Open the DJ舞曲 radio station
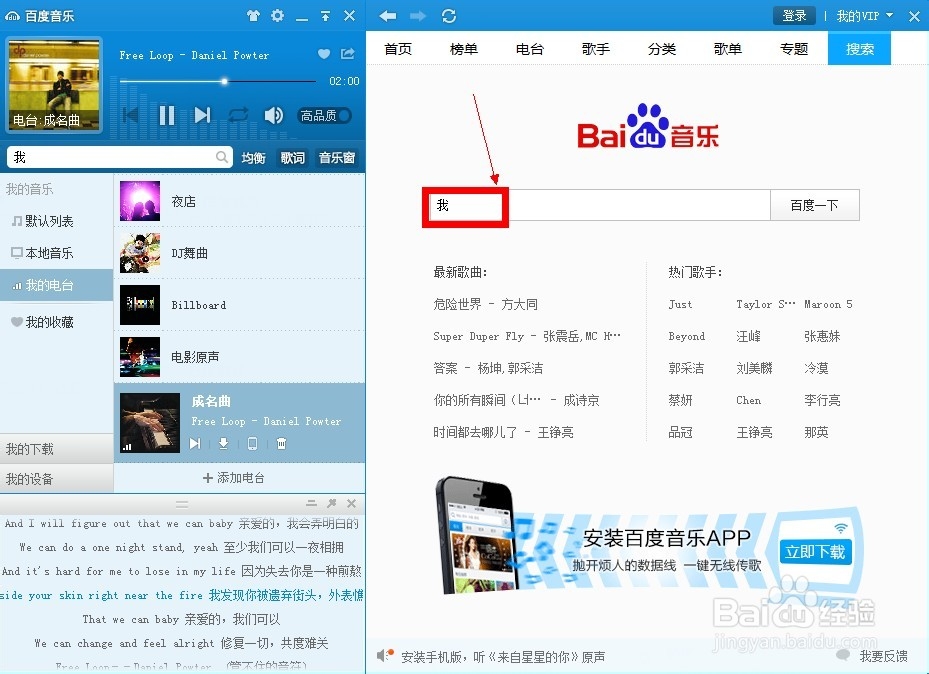929x674 pixels. pos(239,253)
